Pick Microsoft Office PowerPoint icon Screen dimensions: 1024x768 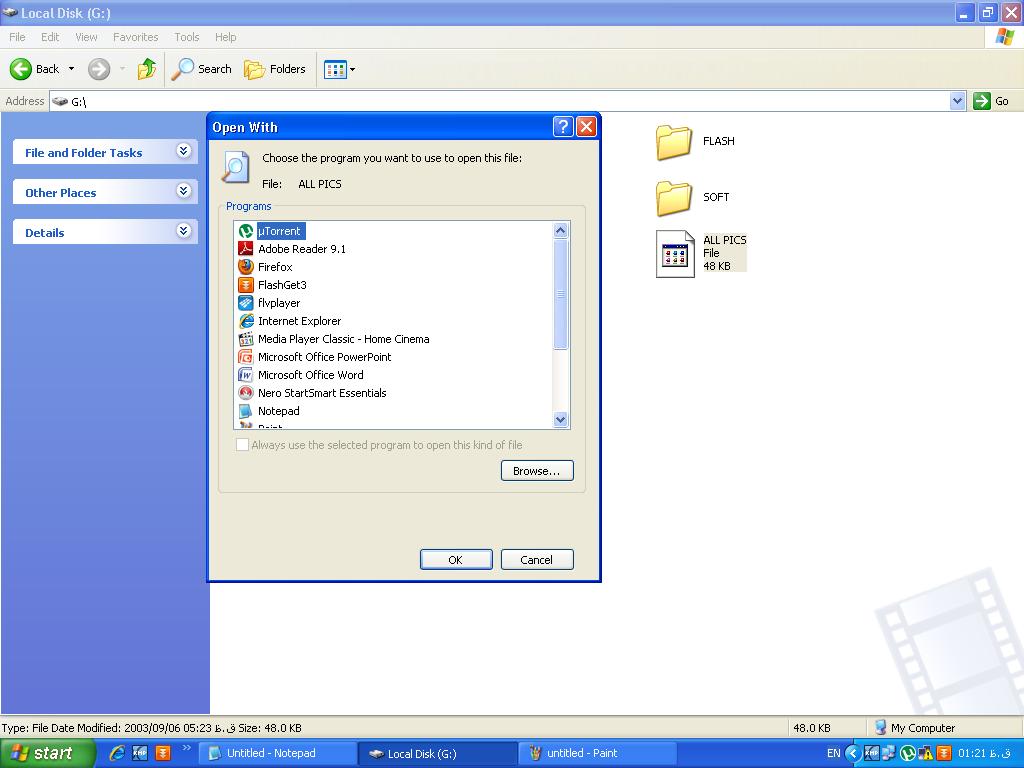[x=246, y=357]
